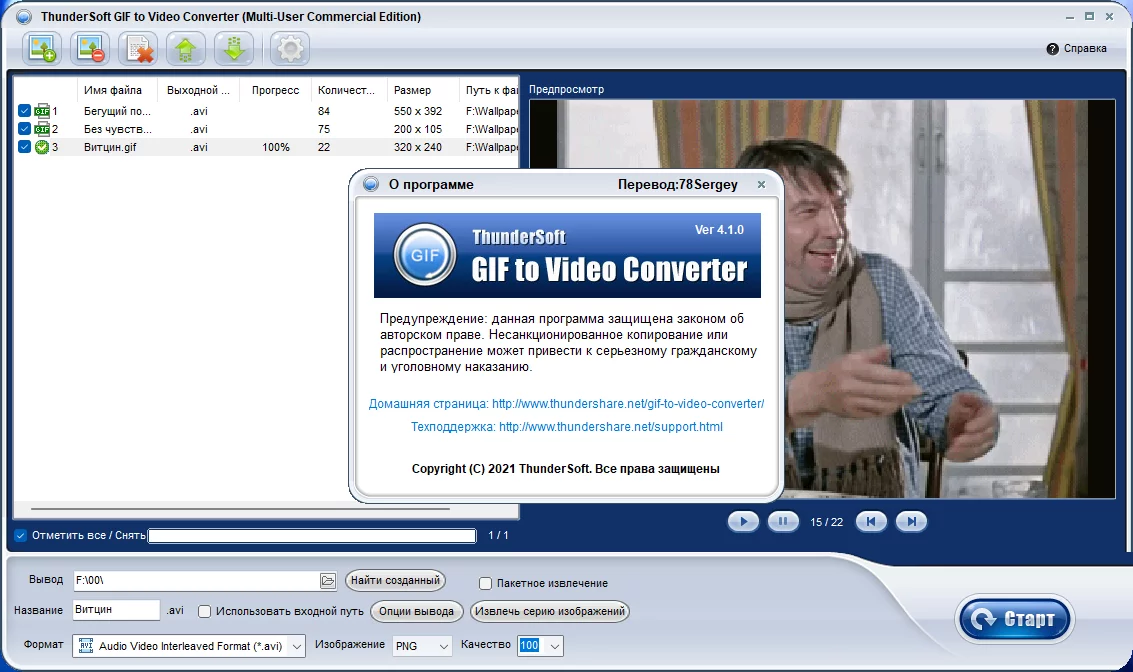This screenshot has width=1133, height=672.
Task: Browse for output folder with the folder icon
Action: [327, 580]
